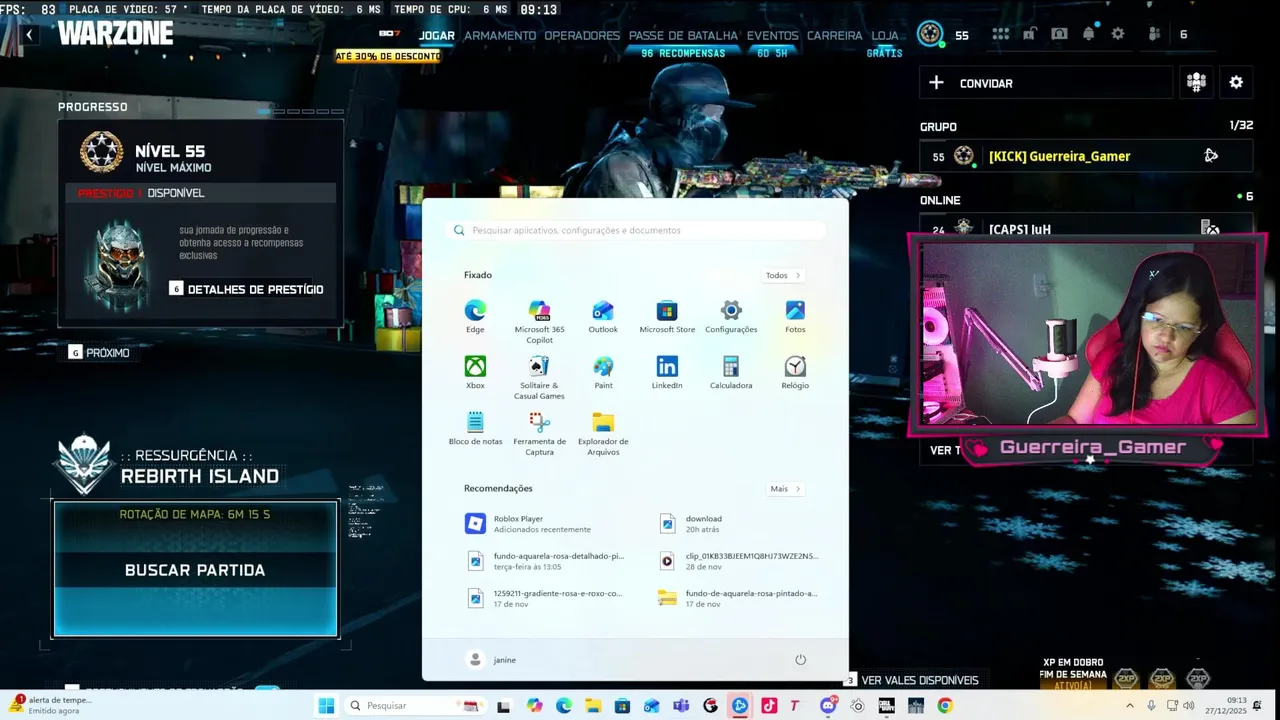
Task: Open Warzone settings gear in top bar
Action: (x=1118, y=34)
